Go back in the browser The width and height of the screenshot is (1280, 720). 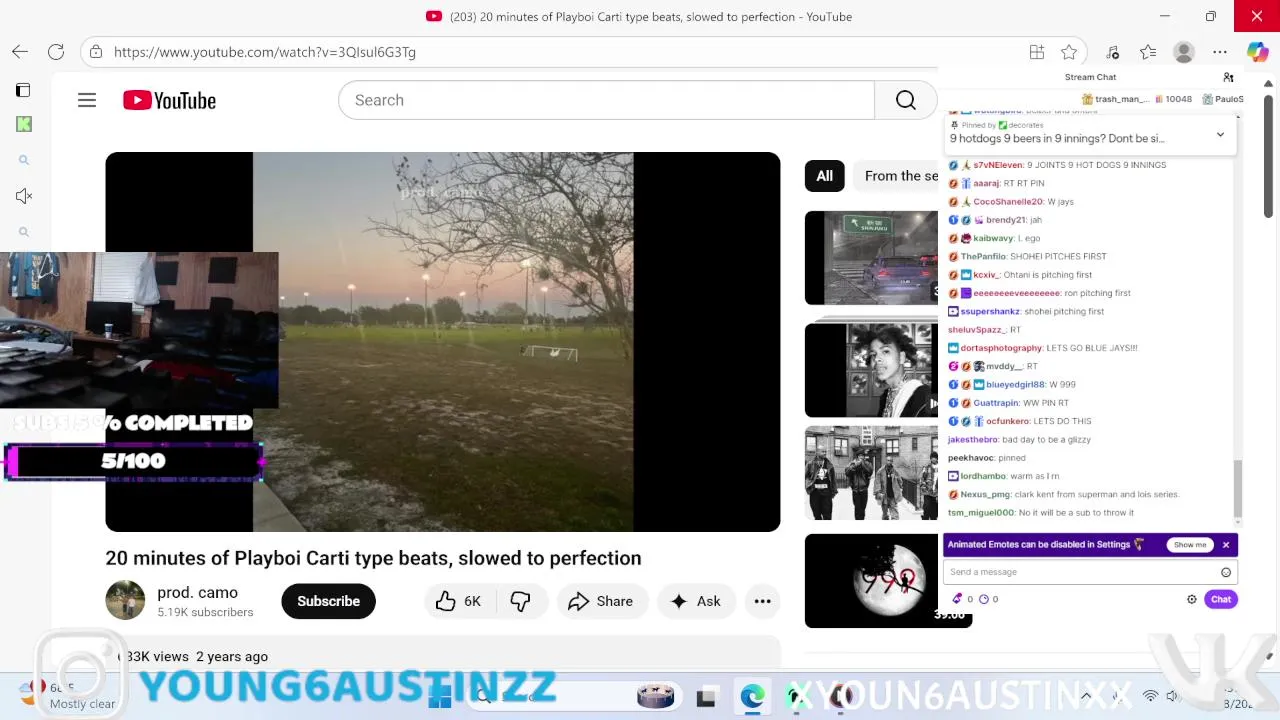coord(20,52)
